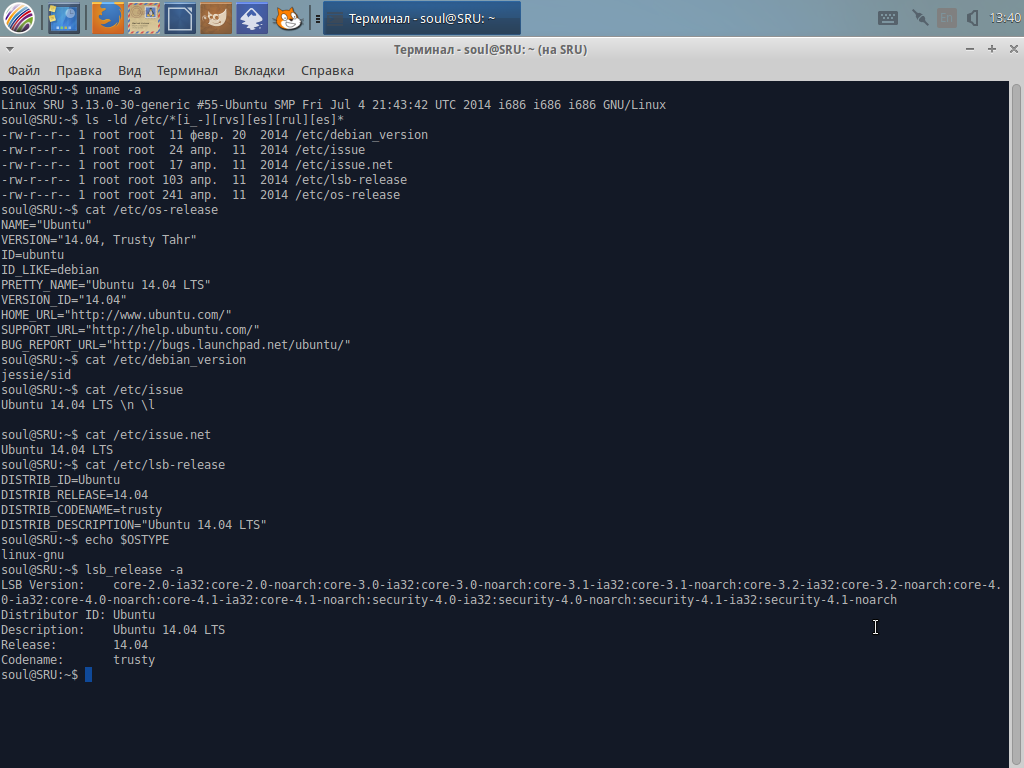Click the /etc/os-release listing entry
The height and width of the screenshot is (768, 1024).
tap(347, 195)
